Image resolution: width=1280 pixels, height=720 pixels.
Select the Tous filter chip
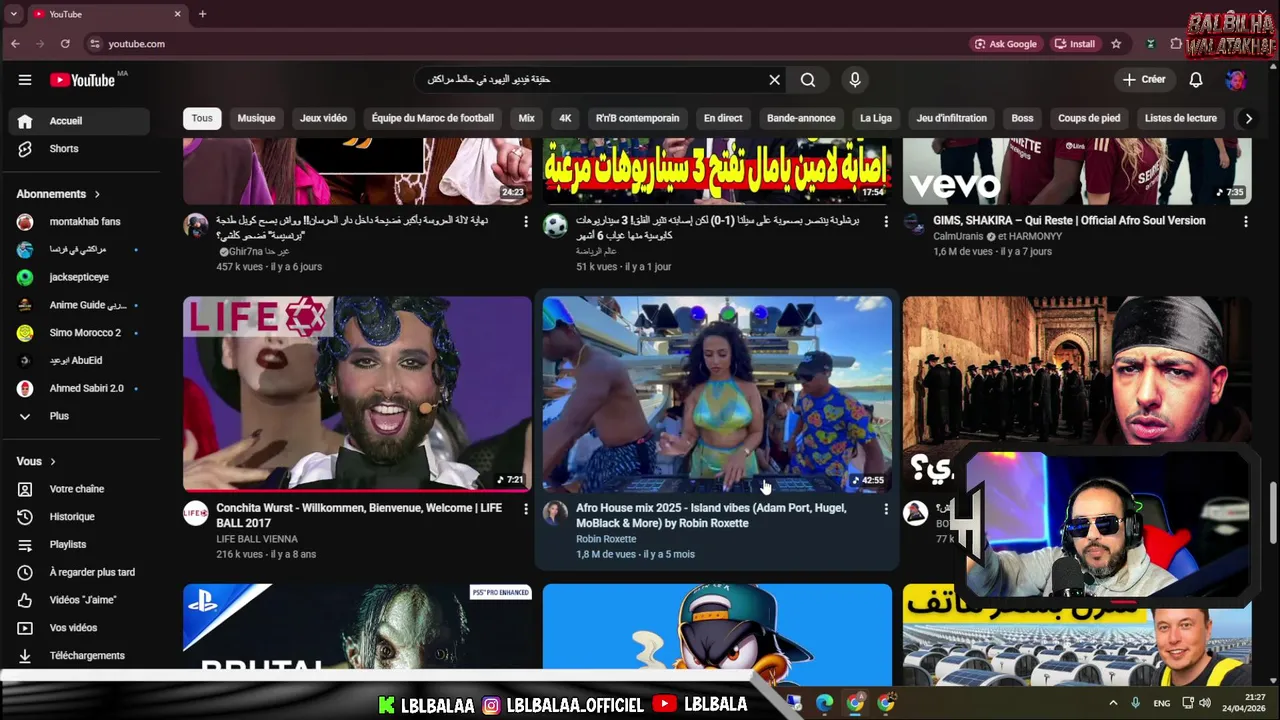click(202, 118)
